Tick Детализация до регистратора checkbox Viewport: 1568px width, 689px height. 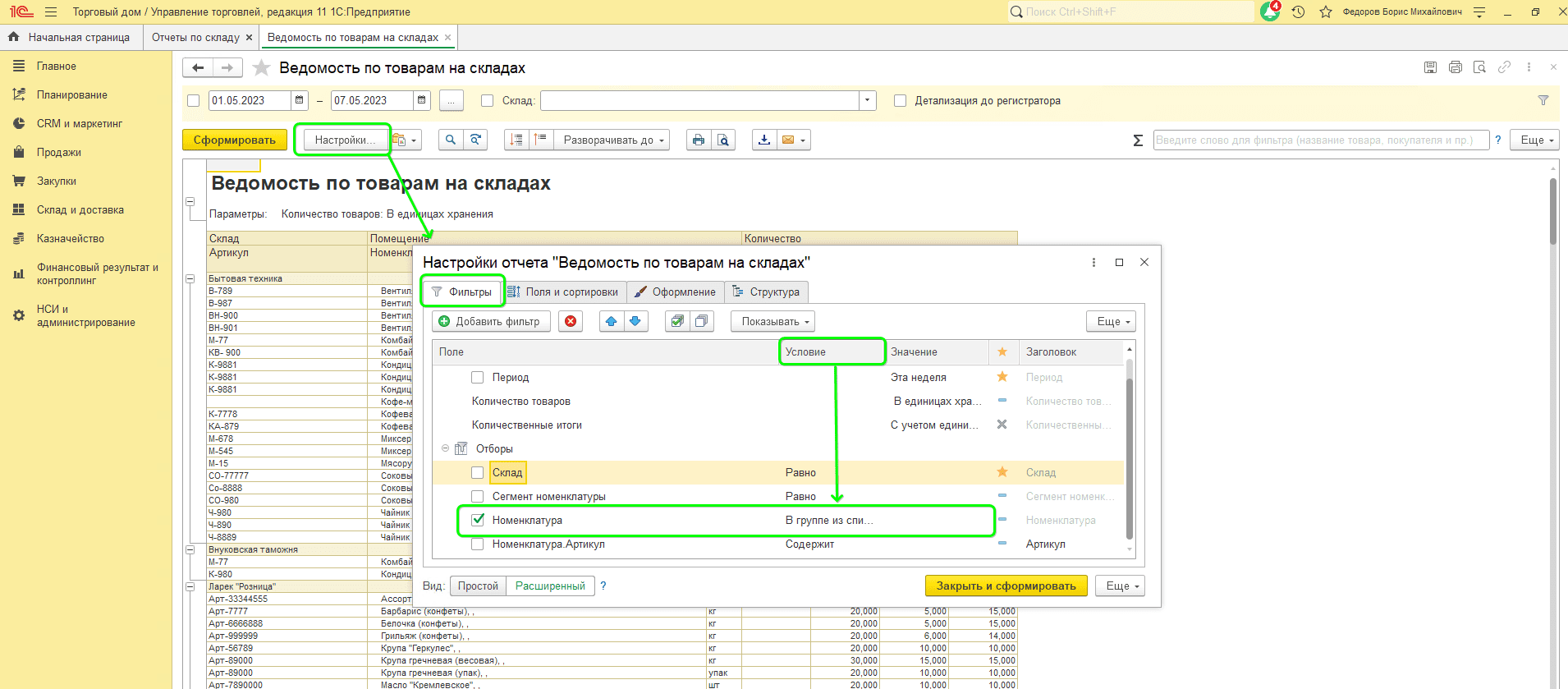[901, 101]
